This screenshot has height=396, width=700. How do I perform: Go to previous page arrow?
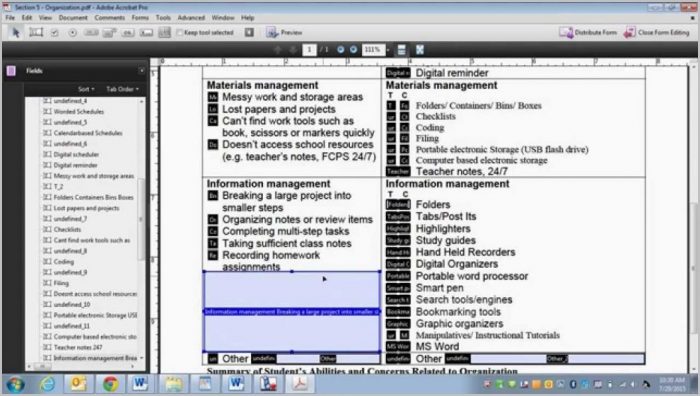point(278,50)
